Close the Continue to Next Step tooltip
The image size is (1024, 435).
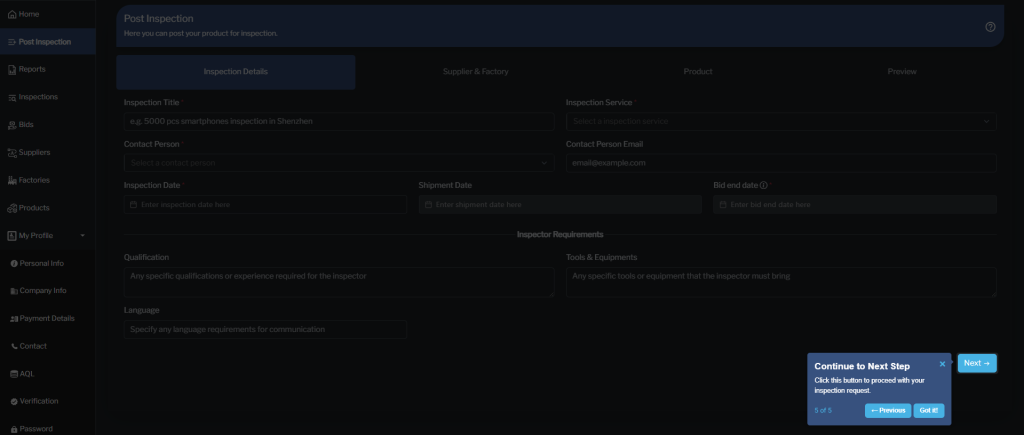coord(942,364)
